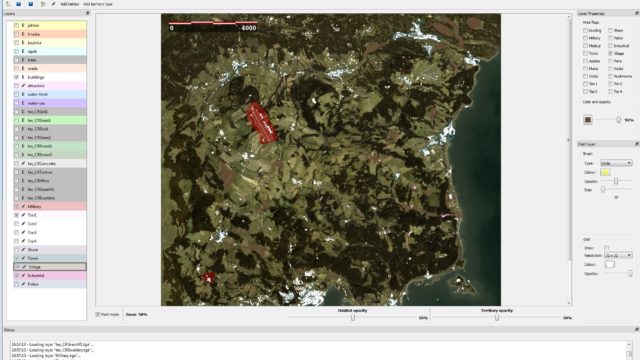Check the Tier2 area flag

[610, 84]
